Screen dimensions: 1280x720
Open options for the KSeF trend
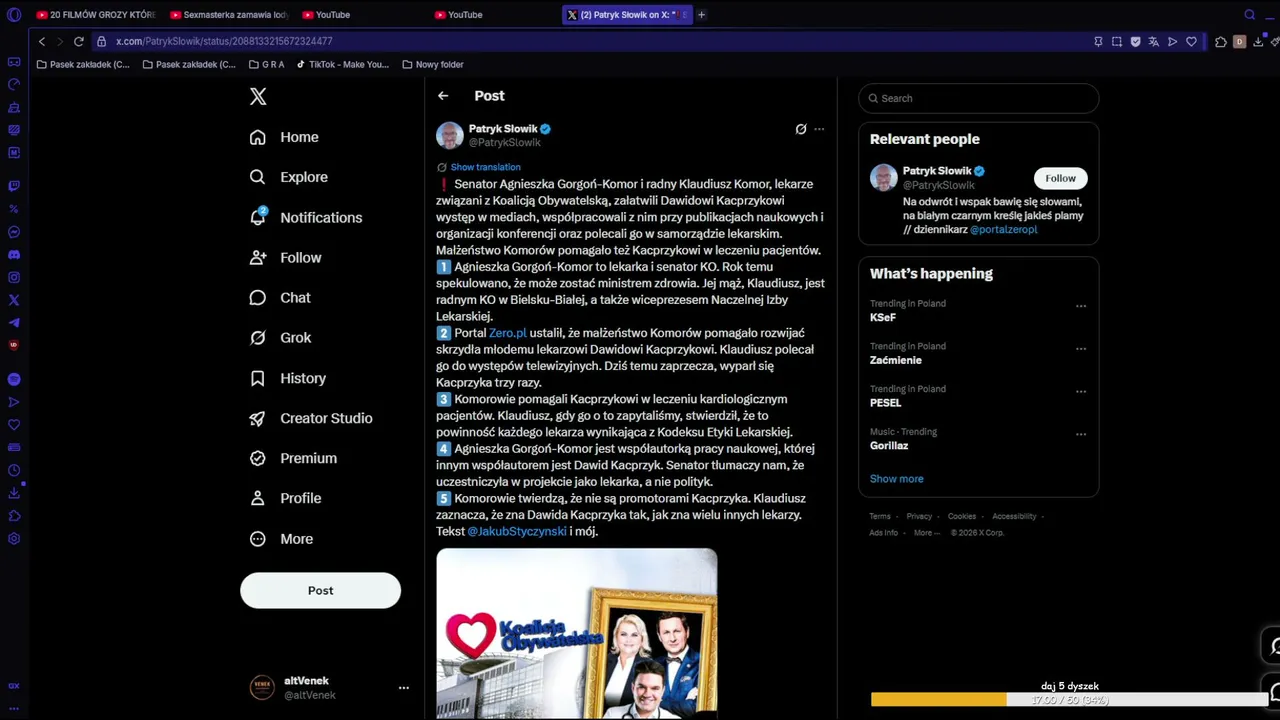[1081, 306]
